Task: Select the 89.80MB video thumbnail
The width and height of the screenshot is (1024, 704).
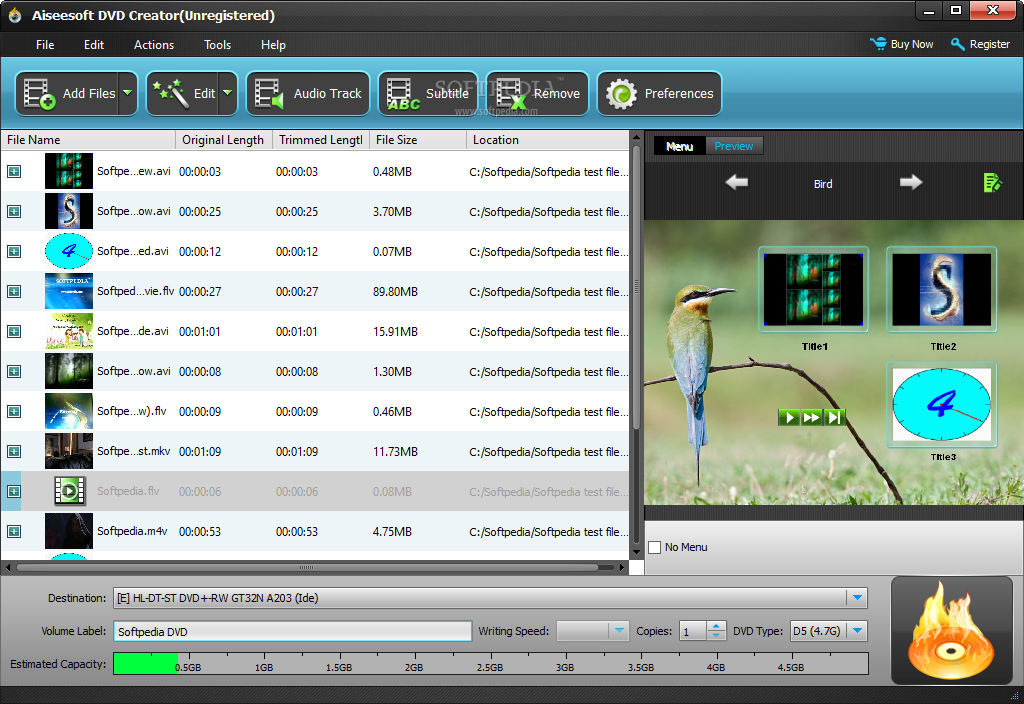Action: point(69,291)
